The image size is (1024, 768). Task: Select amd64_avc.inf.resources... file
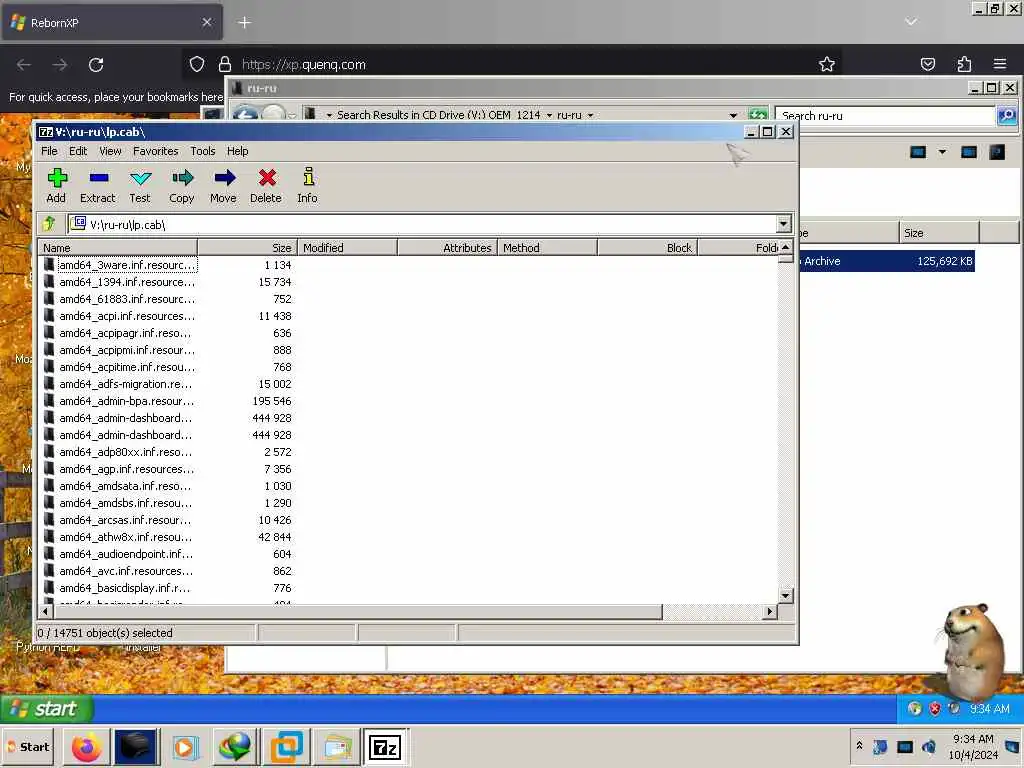tap(126, 570)
